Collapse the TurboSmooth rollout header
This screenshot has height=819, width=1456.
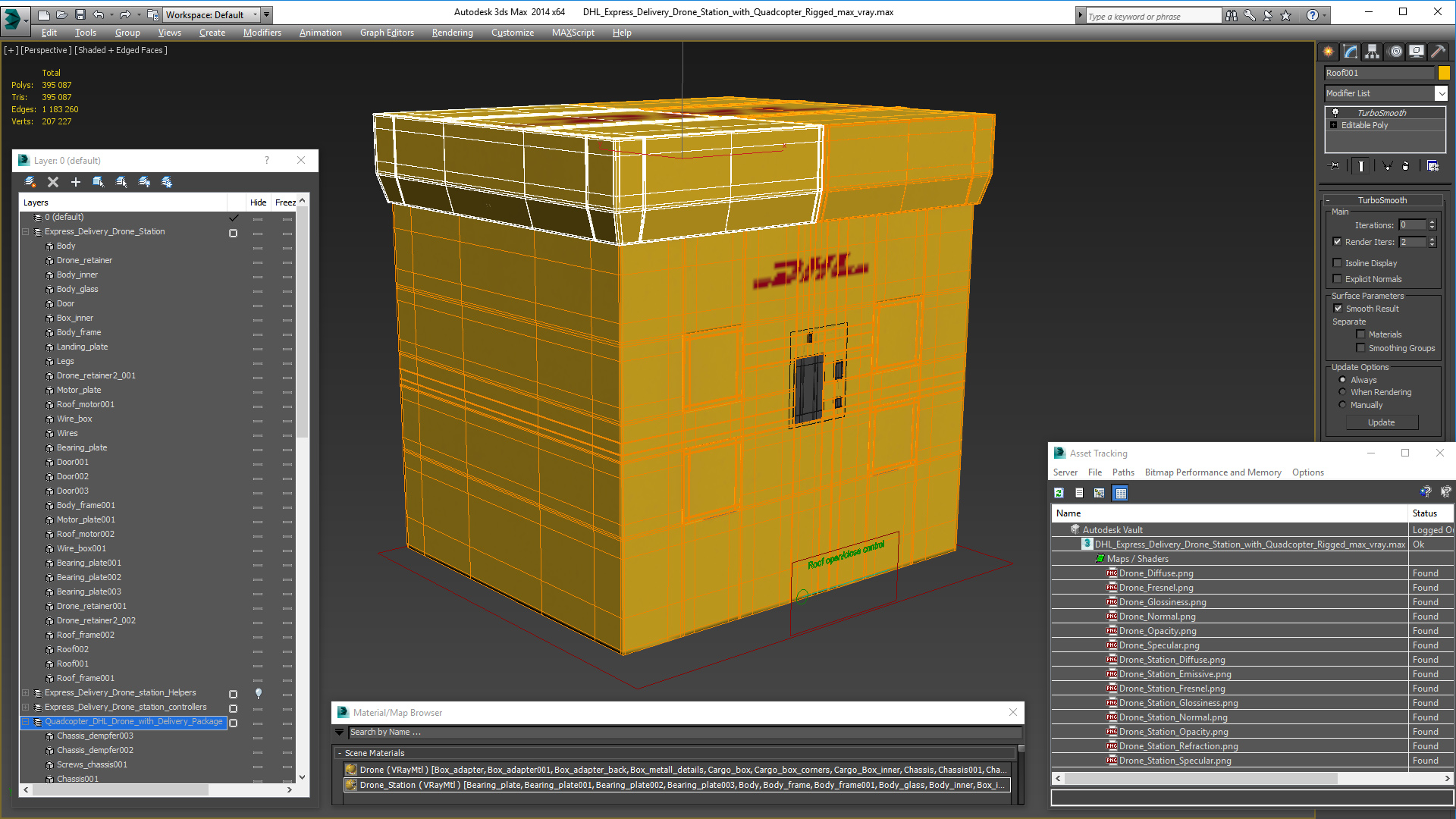point(1382,200)
